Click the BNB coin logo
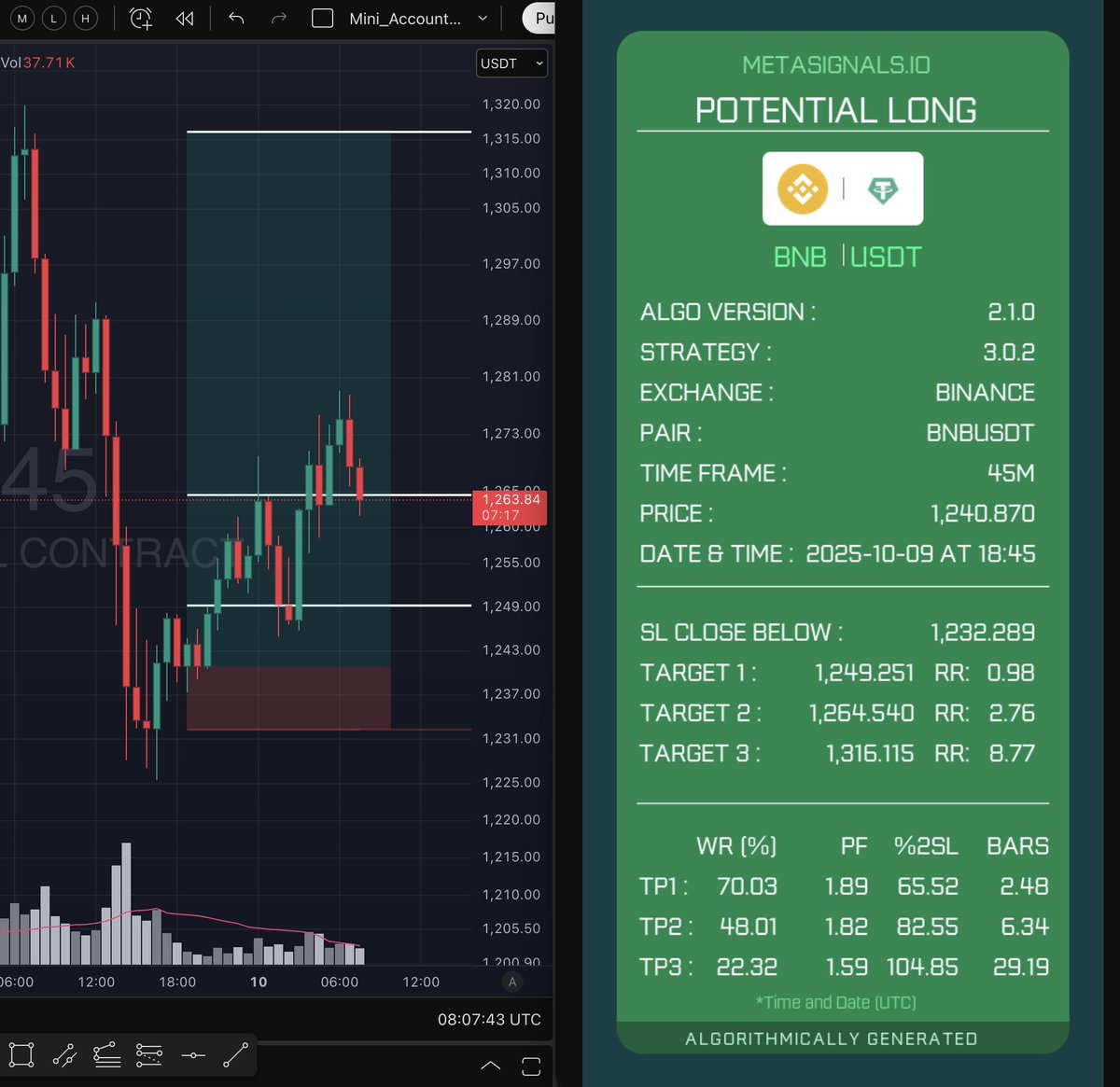Screen dimensions: 1120x1087 click(x=803, y=188)
